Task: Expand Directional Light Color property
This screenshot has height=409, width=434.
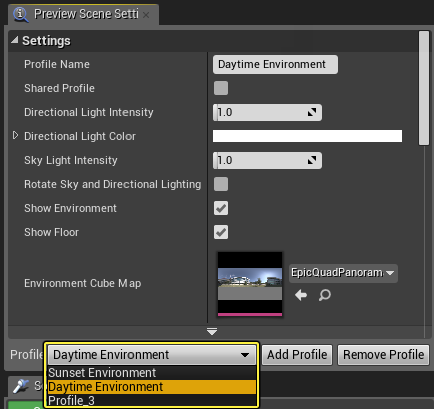Action: (x=15, y=135)
